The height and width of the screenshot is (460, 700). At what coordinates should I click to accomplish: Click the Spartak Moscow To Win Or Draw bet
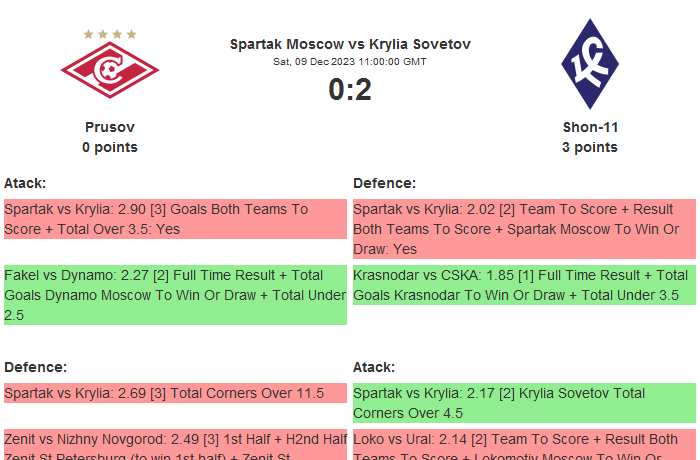pos(523,229)
